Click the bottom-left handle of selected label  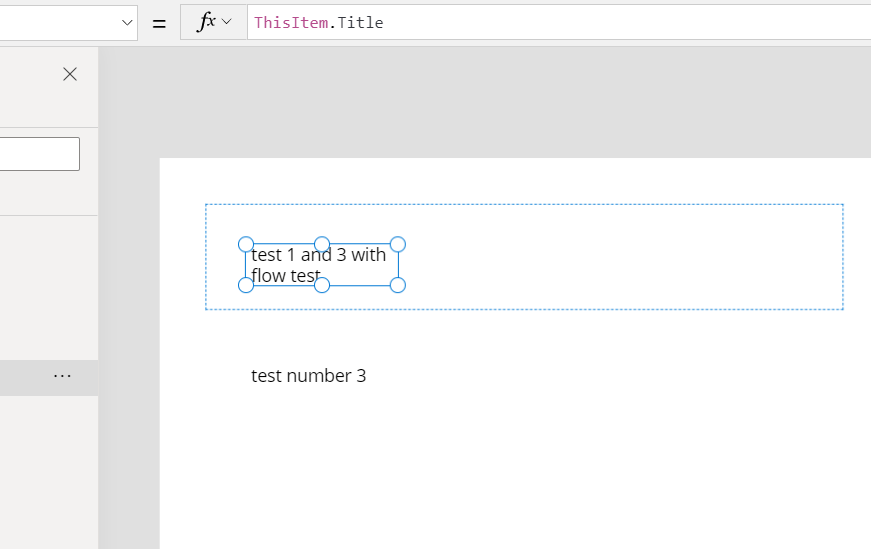tap(246, 285)
